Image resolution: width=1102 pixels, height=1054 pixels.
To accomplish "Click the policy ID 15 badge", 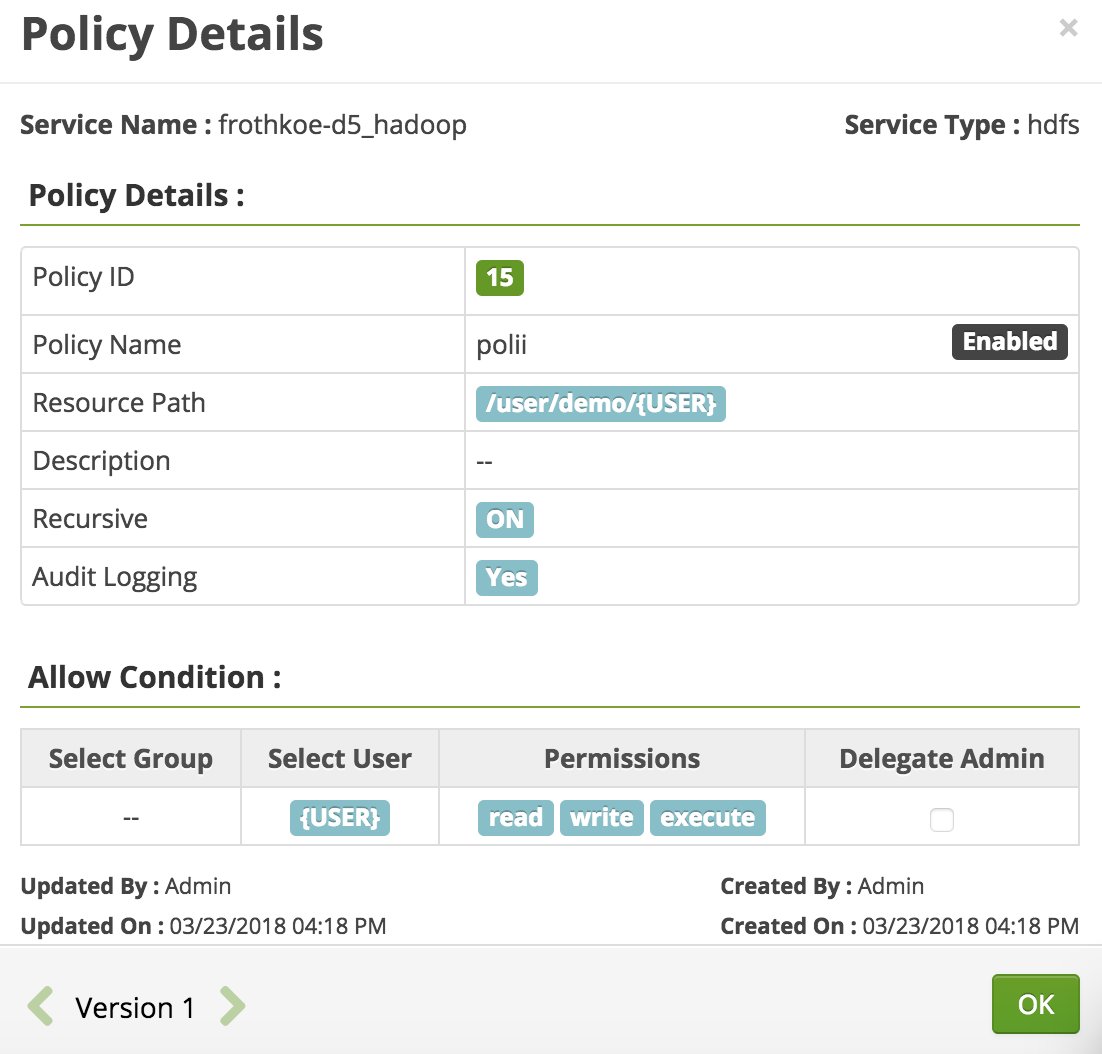I will click(x=500, y=277).
